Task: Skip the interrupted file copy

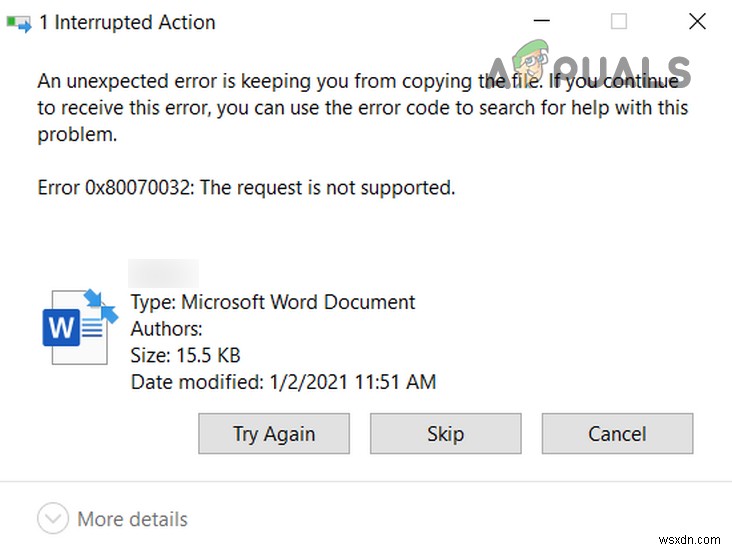Action: point(445,434)
